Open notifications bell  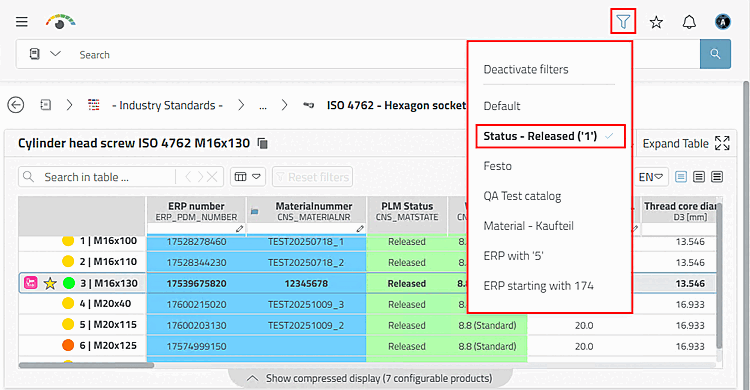tap(689, 22)
